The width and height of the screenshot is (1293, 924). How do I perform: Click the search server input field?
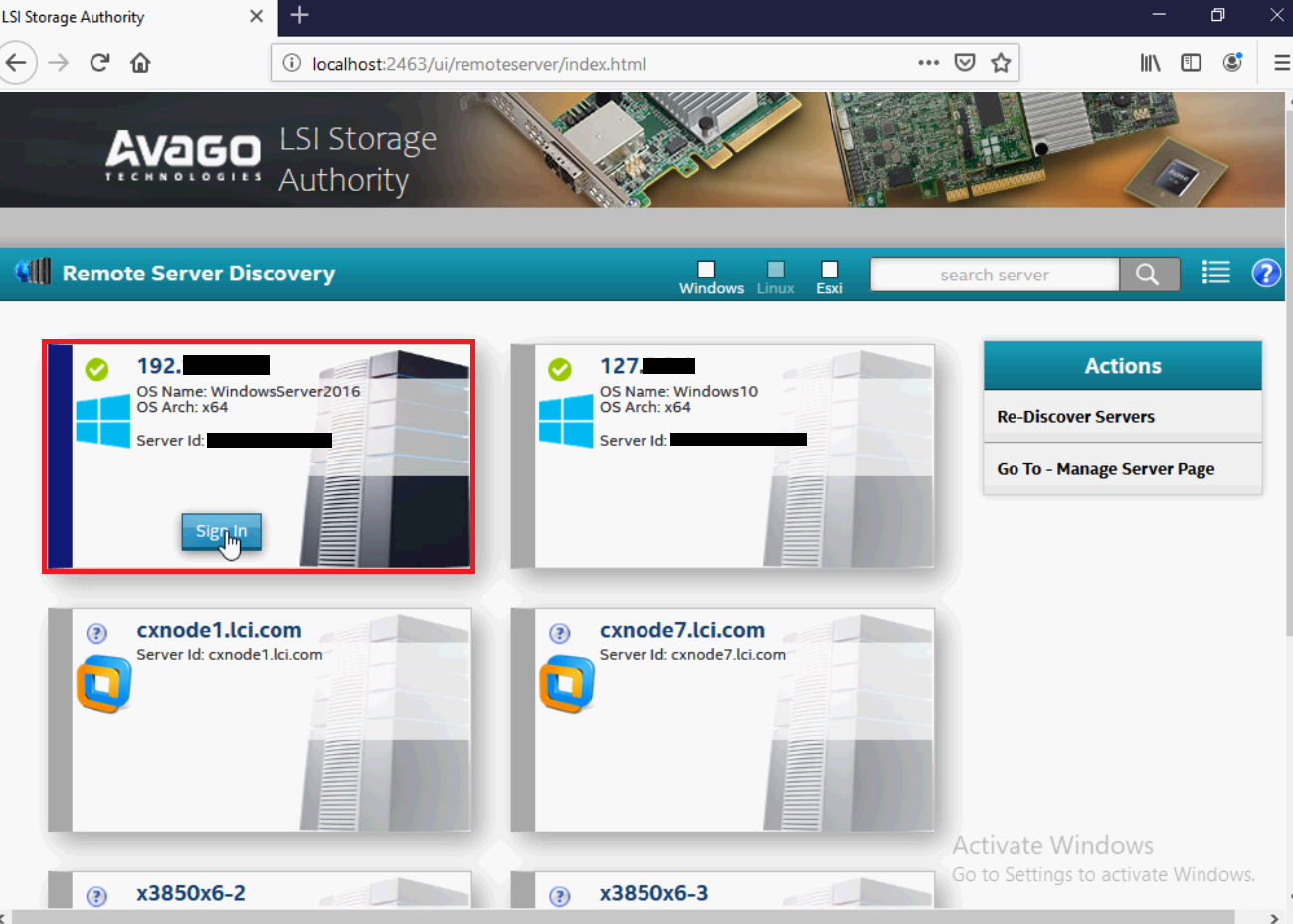(x=994, y=275)
